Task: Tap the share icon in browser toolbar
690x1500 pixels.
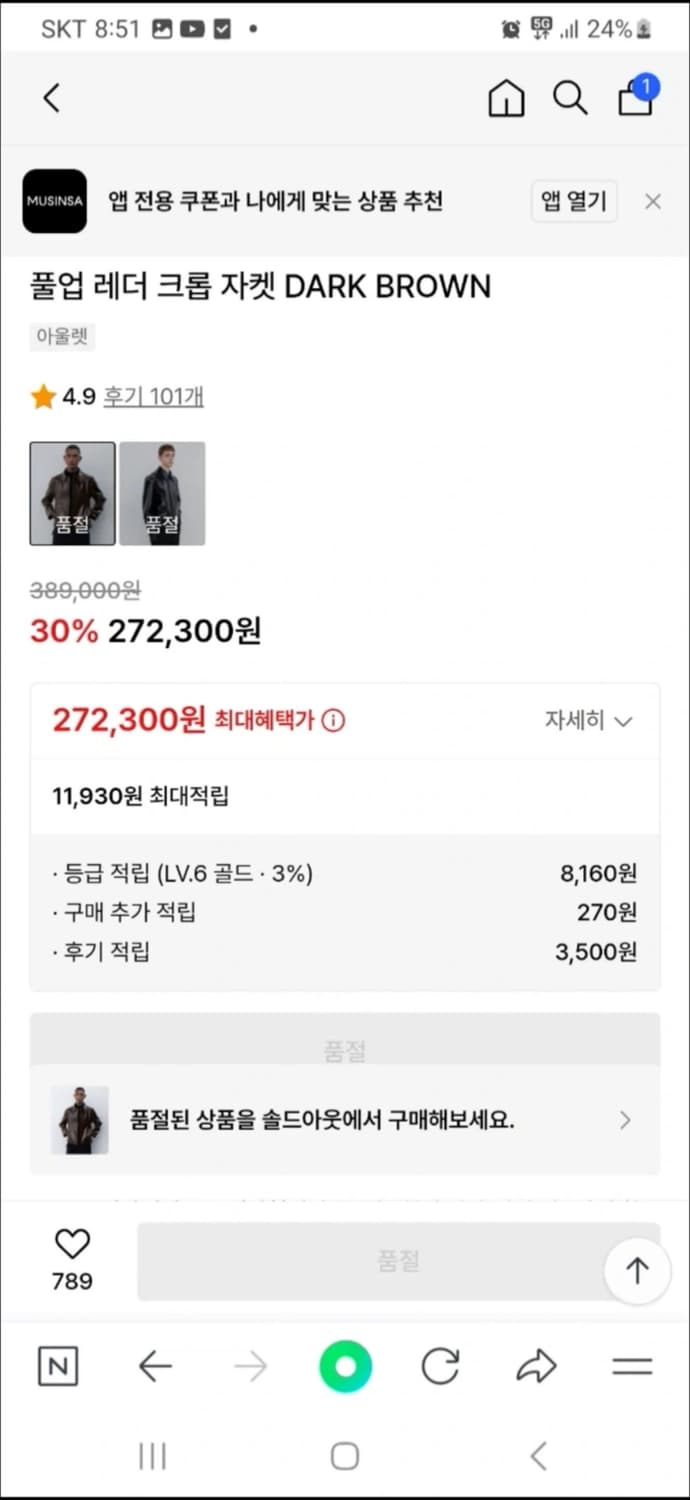Action: 537,1366
